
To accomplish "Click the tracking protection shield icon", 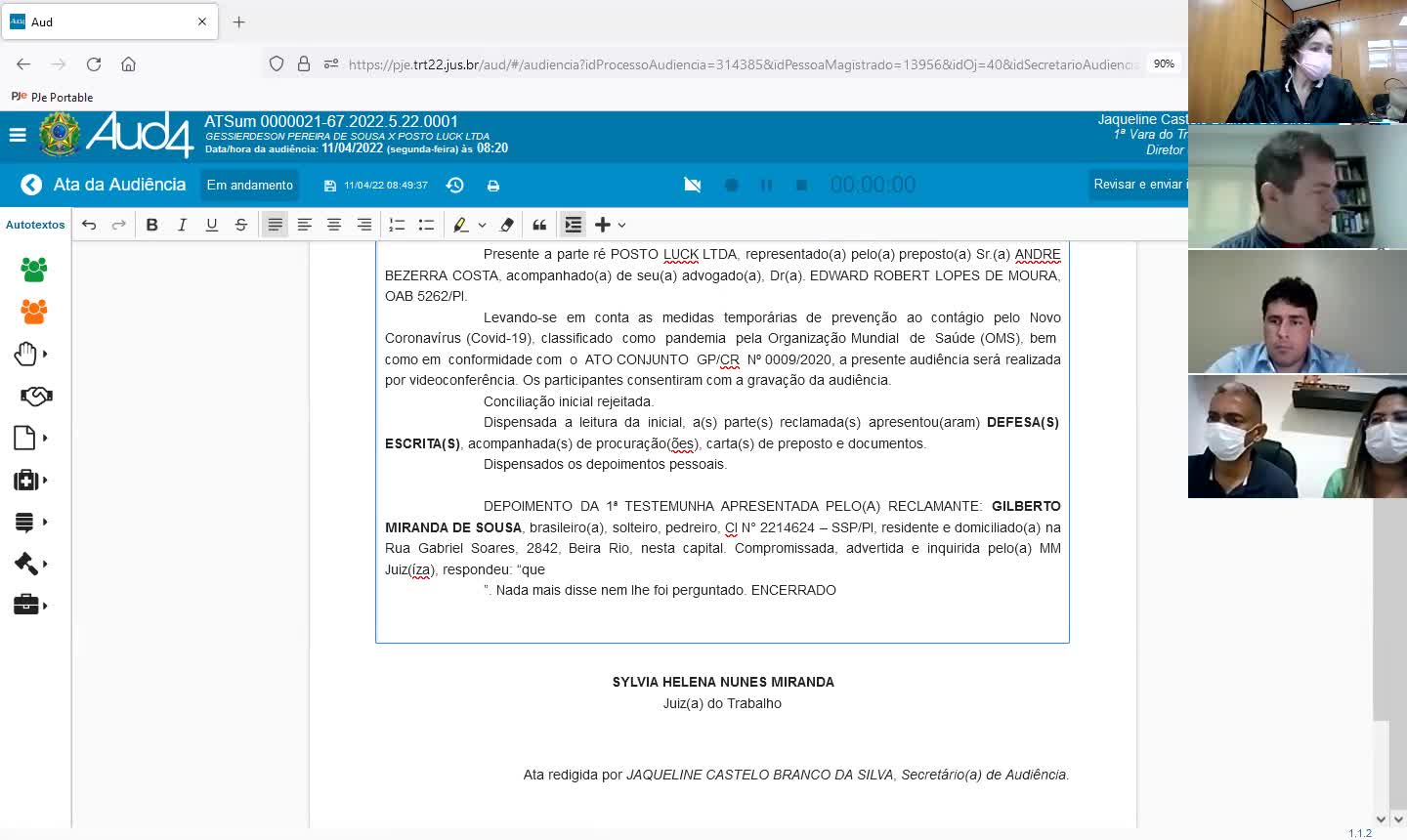I will tap(277, 64).
